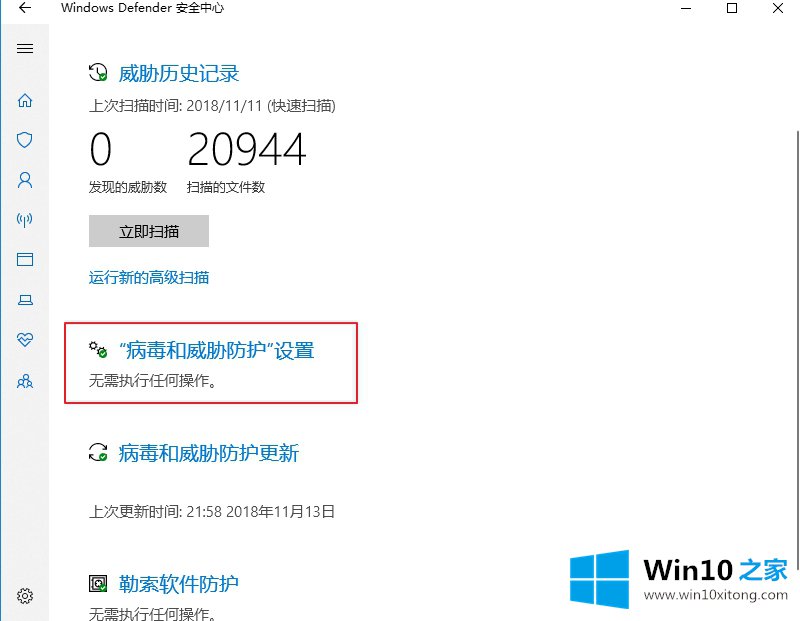Open virus protection shield icon
The height and width of the screenshot is (621, 800).
[x=24, y=140]
